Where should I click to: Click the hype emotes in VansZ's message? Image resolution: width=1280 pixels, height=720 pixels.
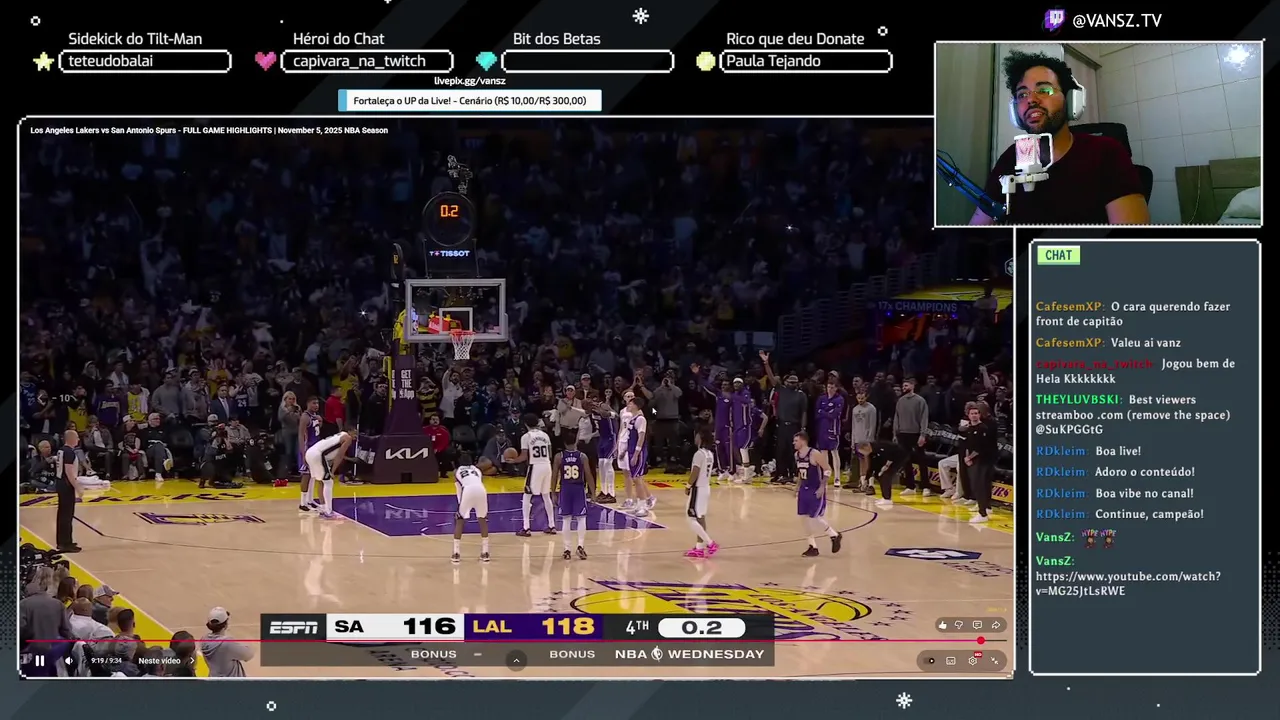click(x=1099, y=537)
